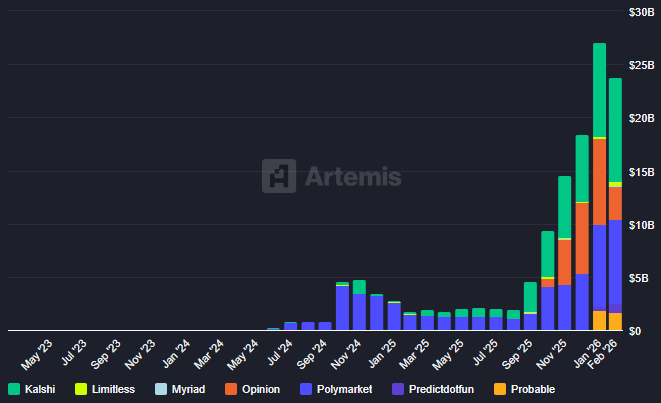Click the Nov '24 x-axis label
Viewport: 661px width, 403px height.
[x=346, y=355]
